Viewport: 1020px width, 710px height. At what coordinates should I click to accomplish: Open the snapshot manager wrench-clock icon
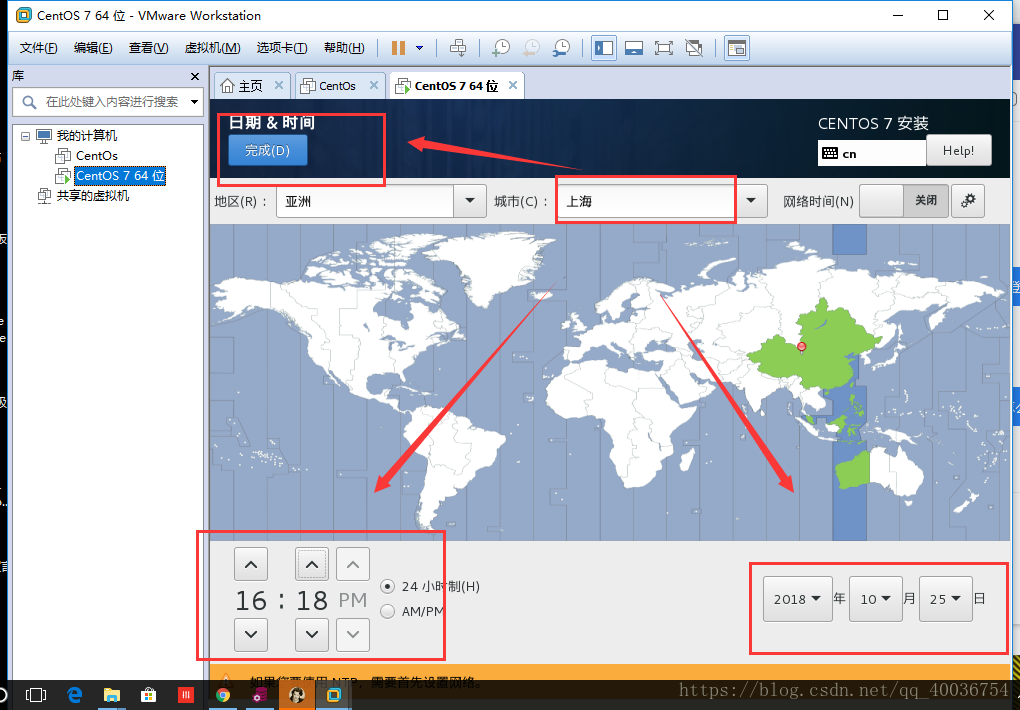(561, 48)
